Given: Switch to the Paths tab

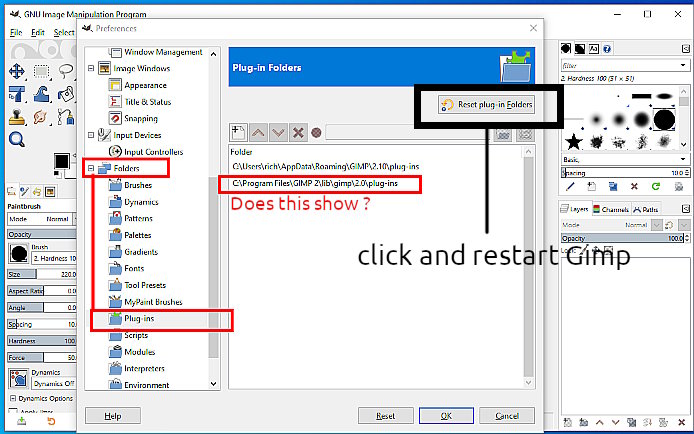Looking at the screenshot, I should coord(646,209).
